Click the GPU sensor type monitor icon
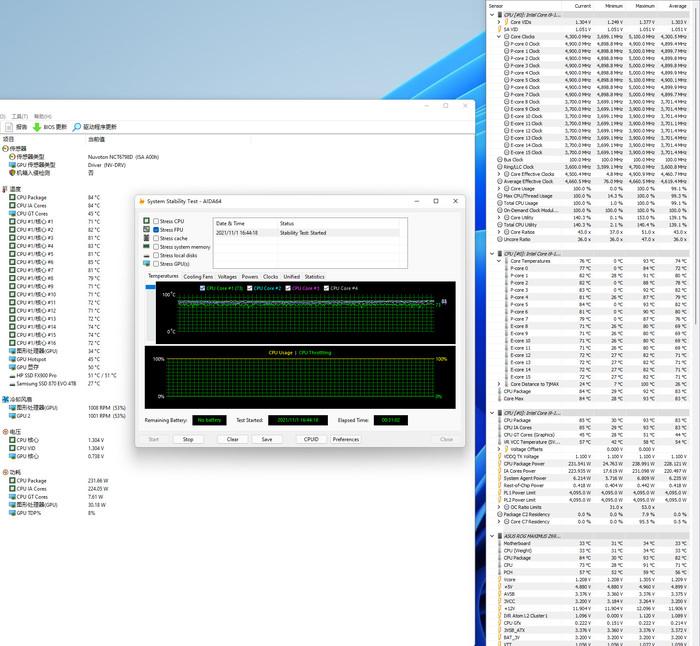The height and width of the screenshot is (646, 700). click(12, 165)
